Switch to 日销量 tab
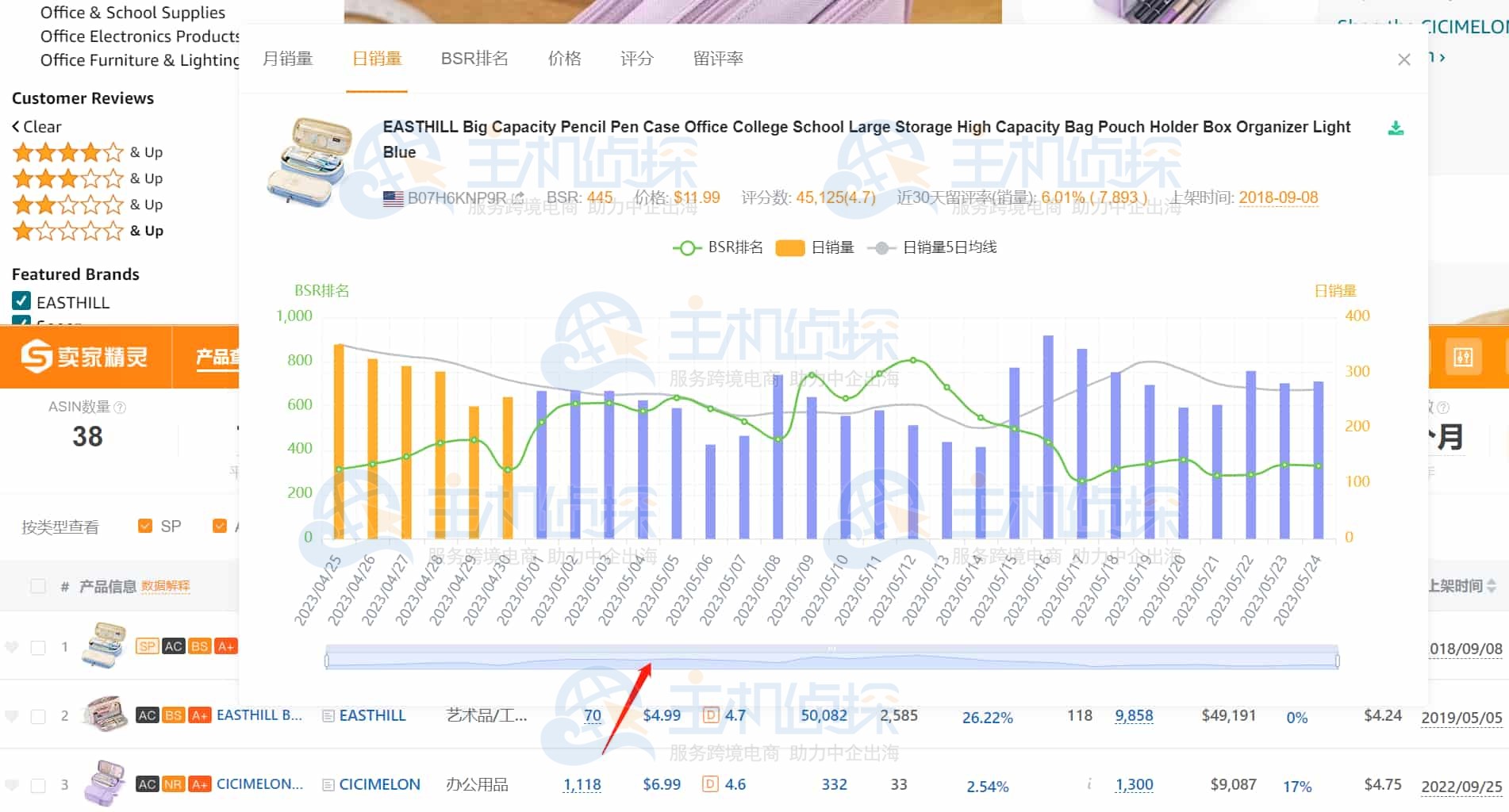This screenshot has height=812, width=1509. tap(377, 59)
